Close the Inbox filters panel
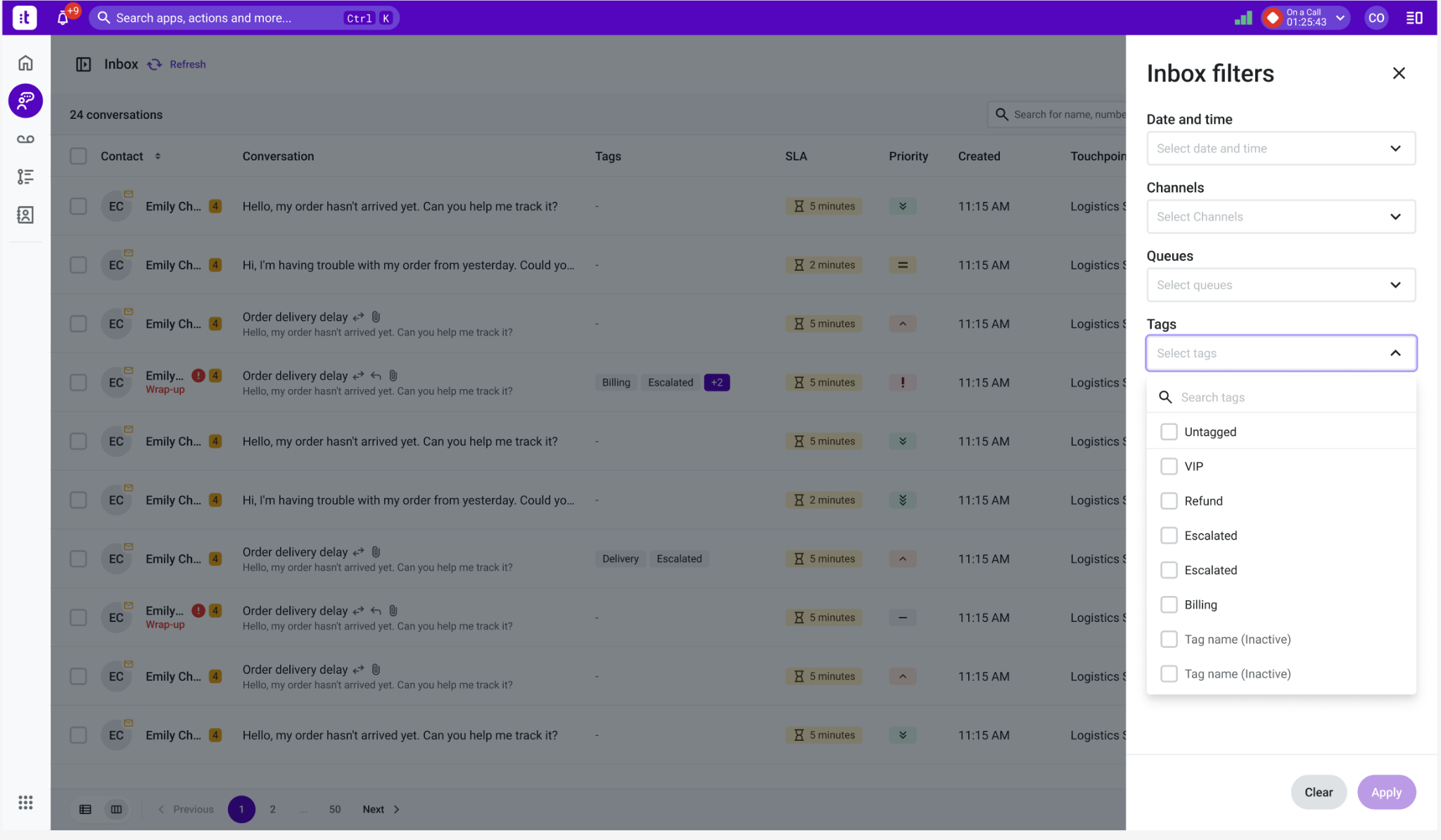This screenshot has height=840, width=1441. pyautogui.click(x=1398, y=73)
